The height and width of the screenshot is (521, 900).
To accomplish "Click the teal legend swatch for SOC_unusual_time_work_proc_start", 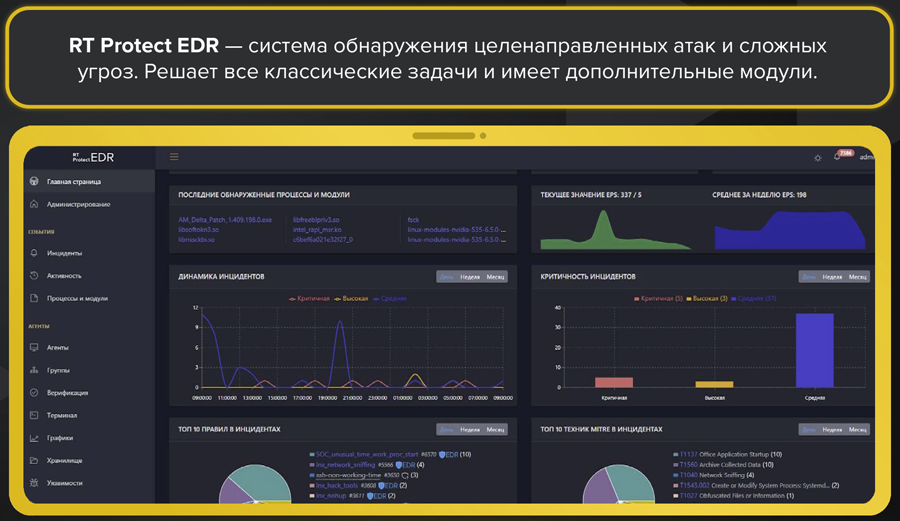I will pos(312,454).
